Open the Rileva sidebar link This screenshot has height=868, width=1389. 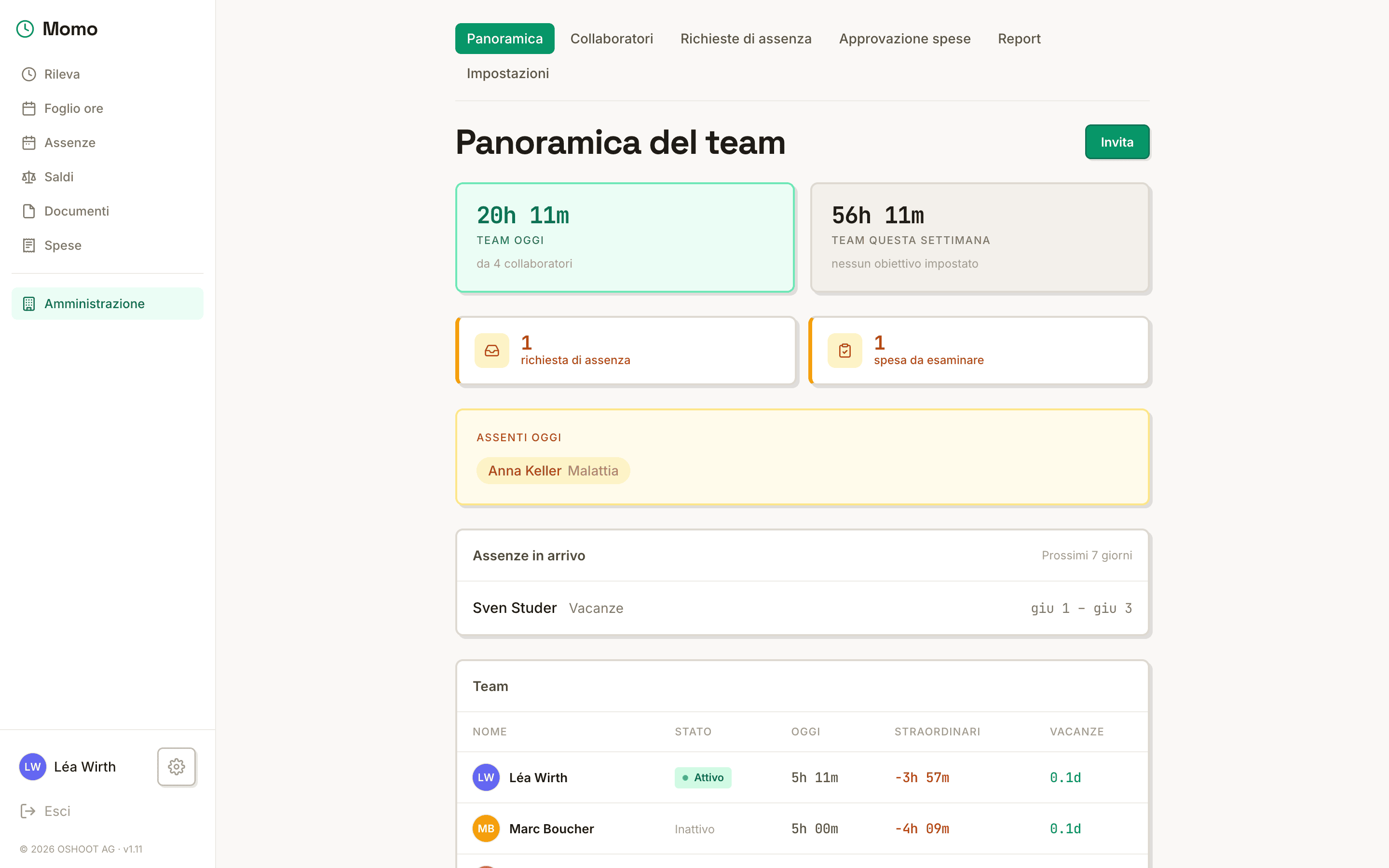[108, 74]
